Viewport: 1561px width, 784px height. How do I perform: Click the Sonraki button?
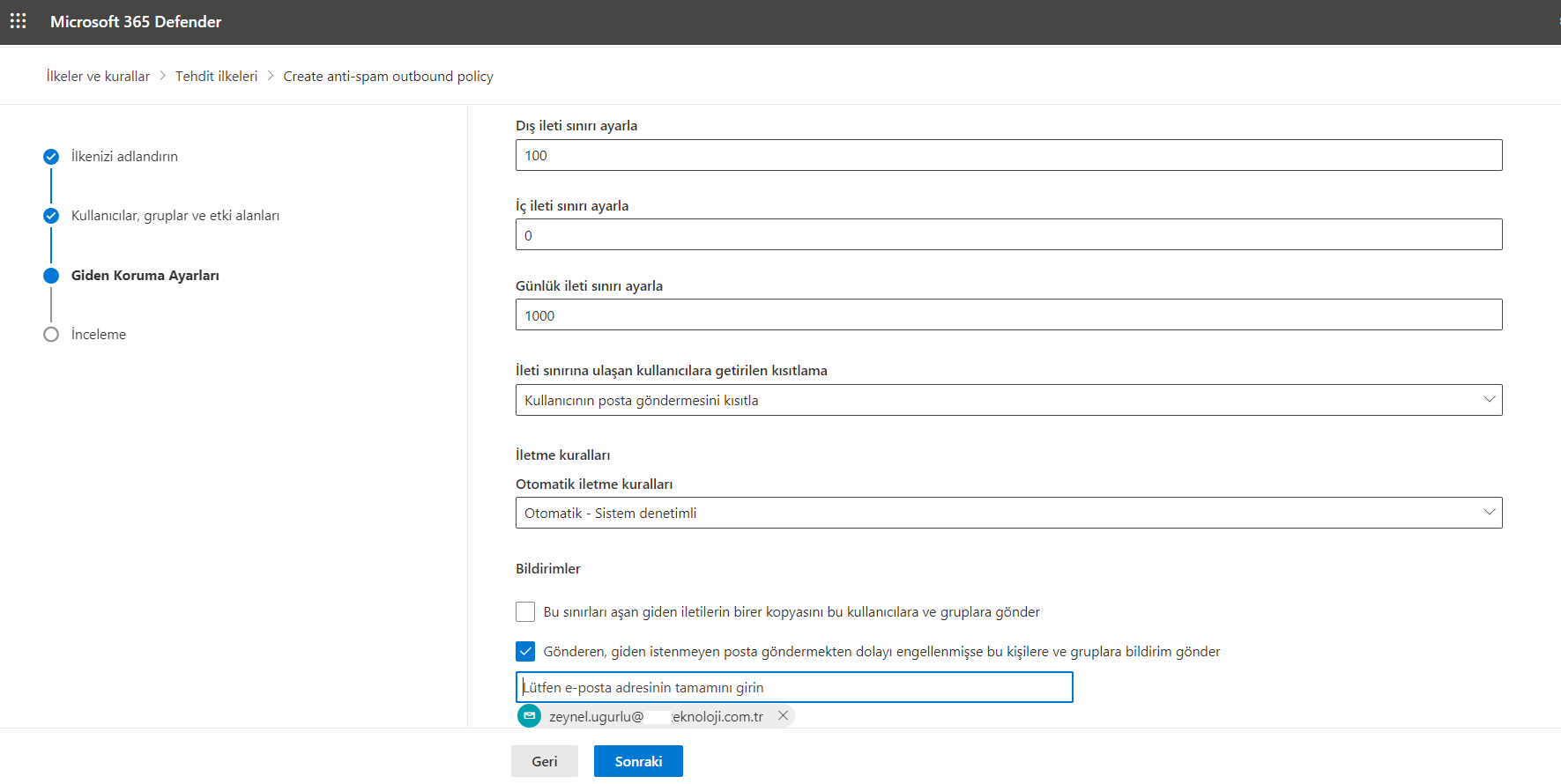[x=638, y=761]
